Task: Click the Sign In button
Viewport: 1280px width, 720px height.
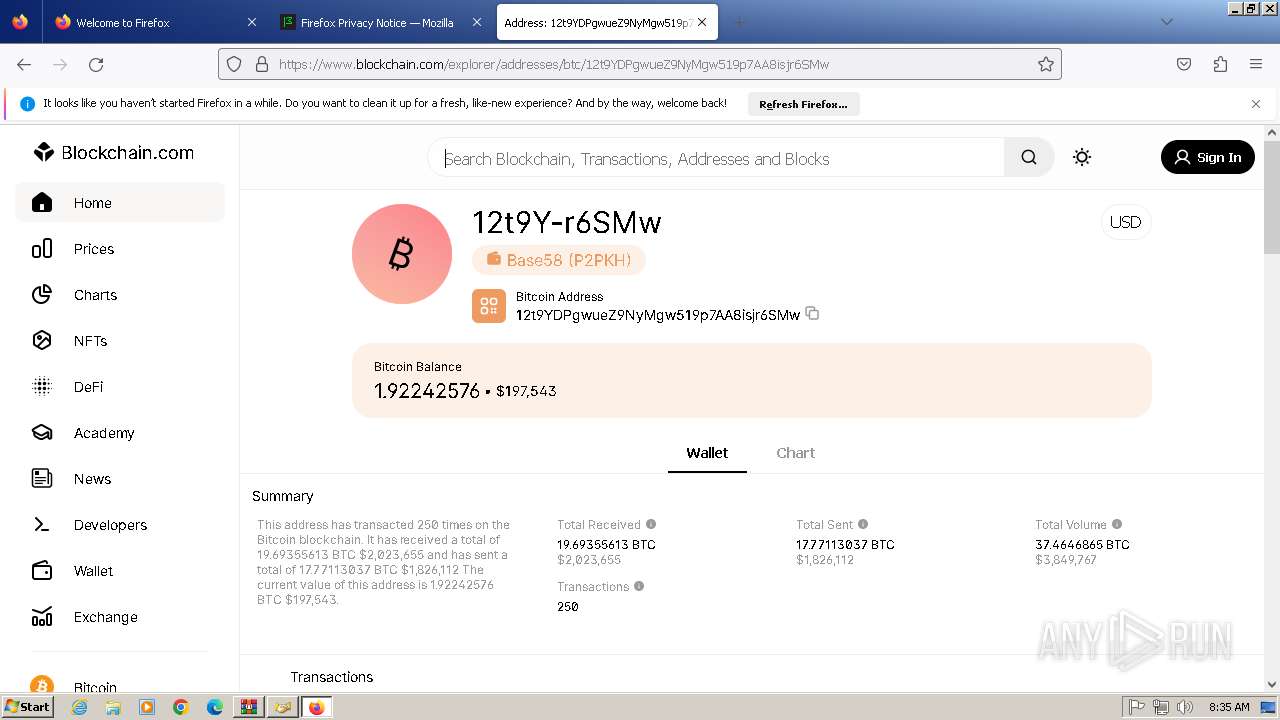Action: pyautogui.click(x=1207, y=157)
